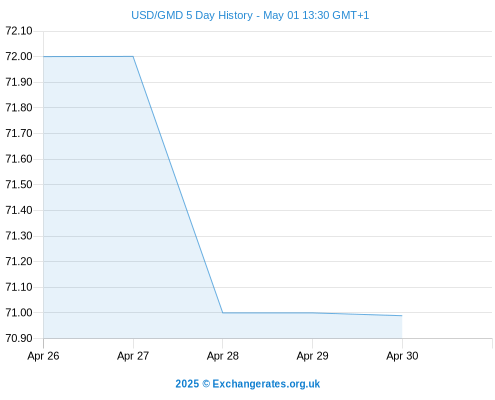
Task: Click the line end point at Apr 30
Action: point(402,316)
